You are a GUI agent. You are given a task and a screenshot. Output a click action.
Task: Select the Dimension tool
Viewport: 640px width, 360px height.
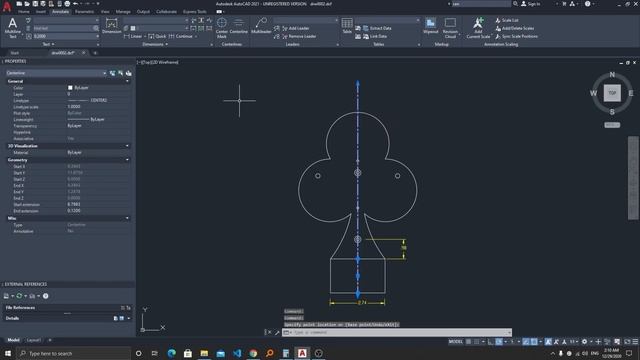[x=111, y=25]
